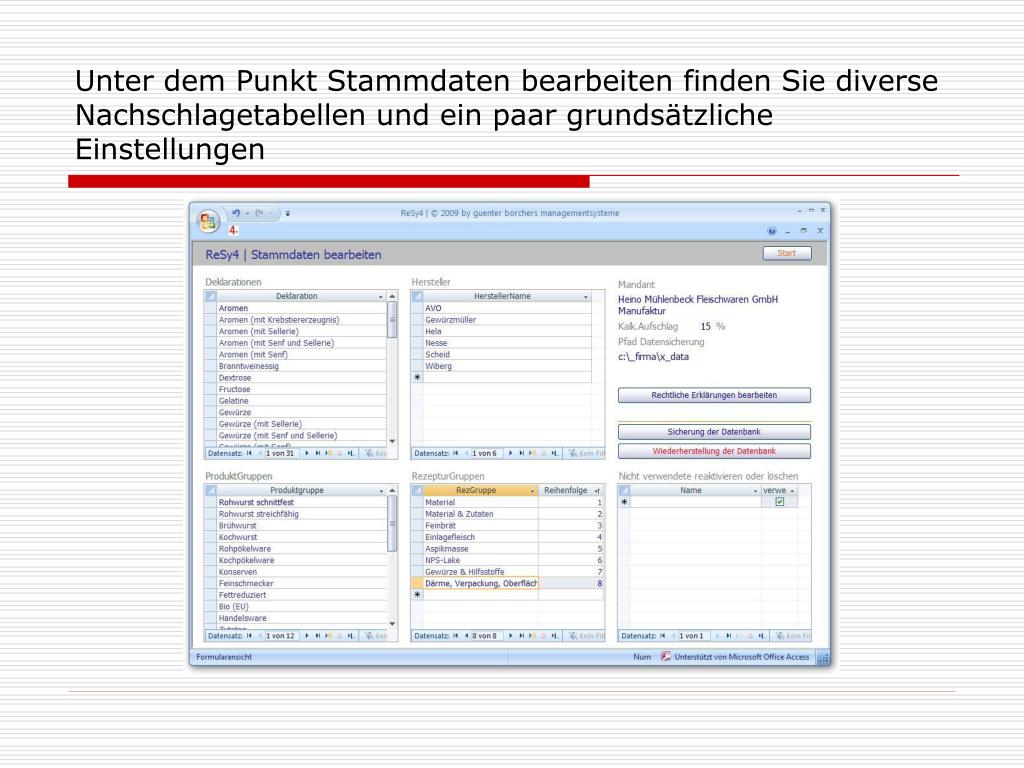Select the Feinschmecker product group row
The width and height of the screenshot is (1024, 768).
tap(302, 584)
